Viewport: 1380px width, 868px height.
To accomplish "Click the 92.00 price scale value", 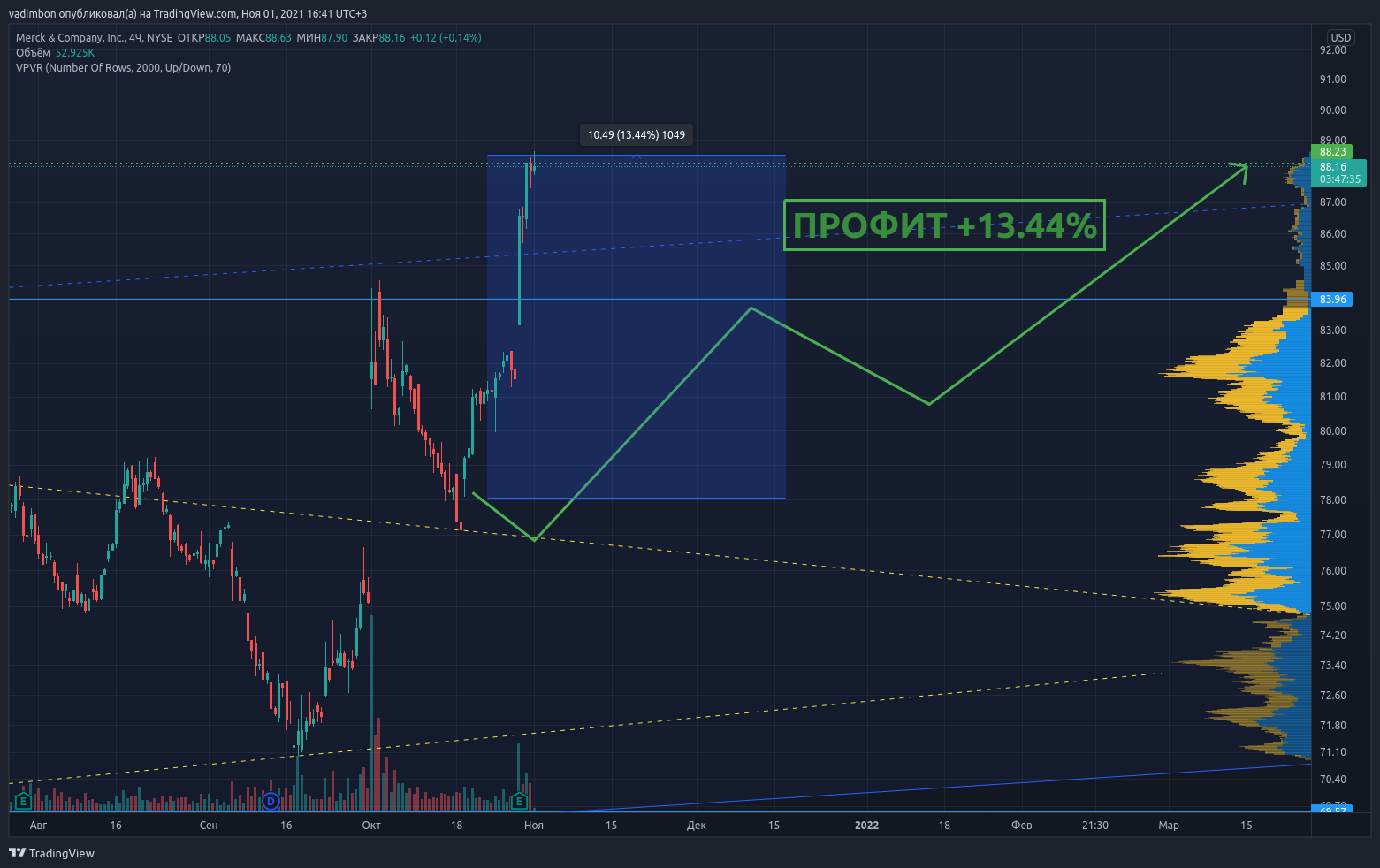I will (x=1333, y=50).
